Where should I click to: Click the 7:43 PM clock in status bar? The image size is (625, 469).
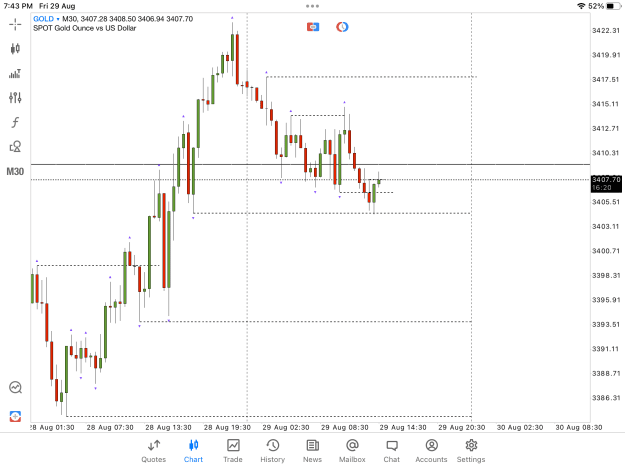[18, 6]
